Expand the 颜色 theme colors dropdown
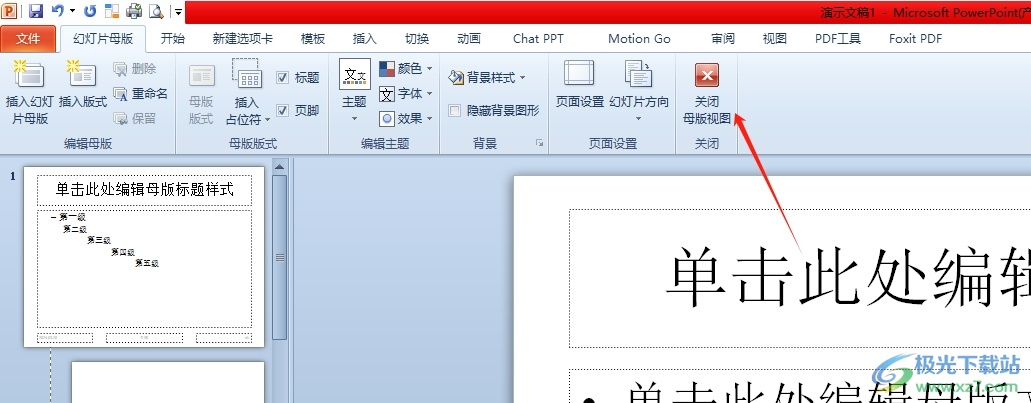The width and height of the screenshot is (1031, 403). (x=407, y=69)
